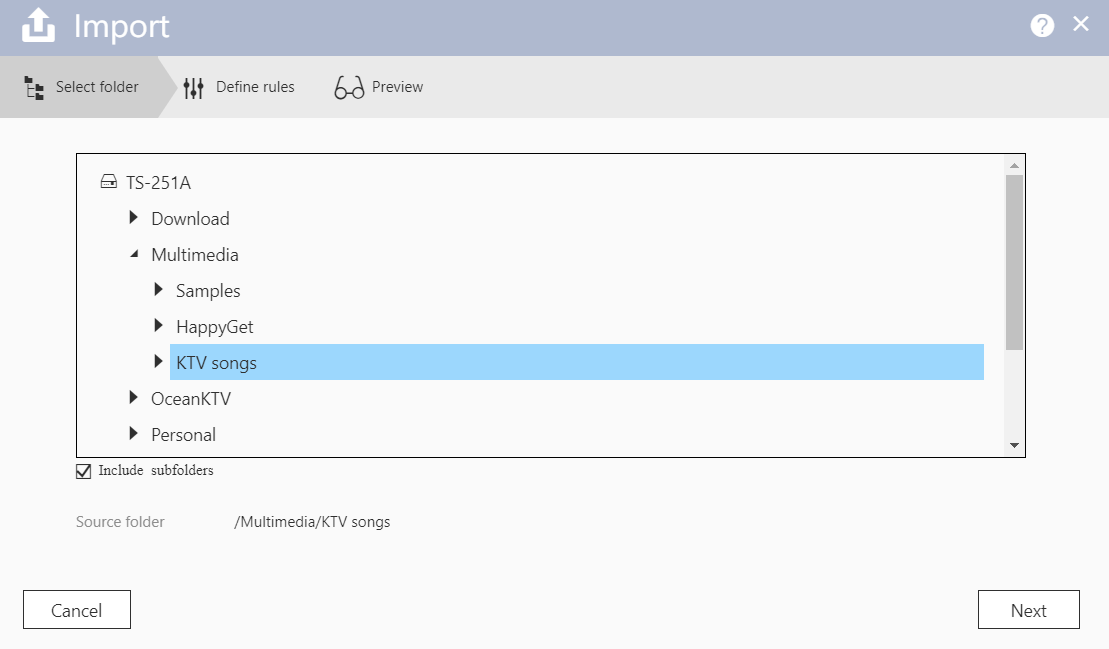Open help via the question mark icon
Image resolution: width=1109 pixels, height=649 pixels.
pos(1042,27)
